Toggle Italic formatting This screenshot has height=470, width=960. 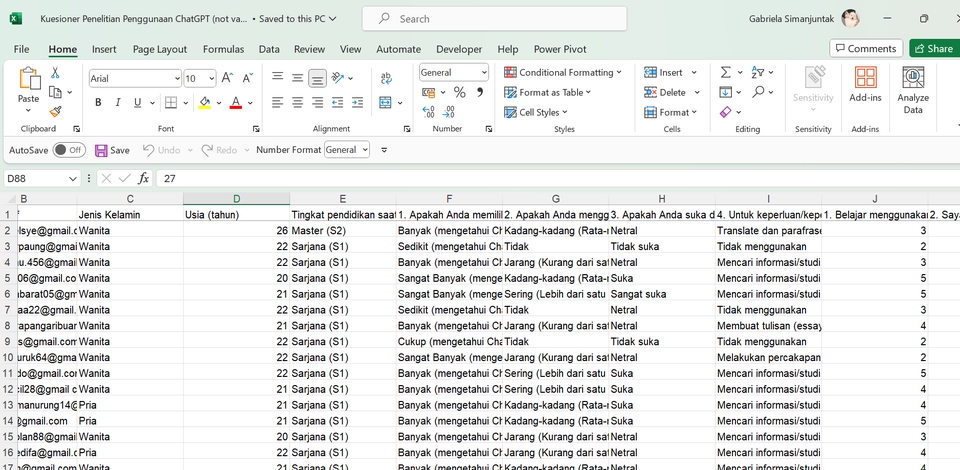coord(118,102)
